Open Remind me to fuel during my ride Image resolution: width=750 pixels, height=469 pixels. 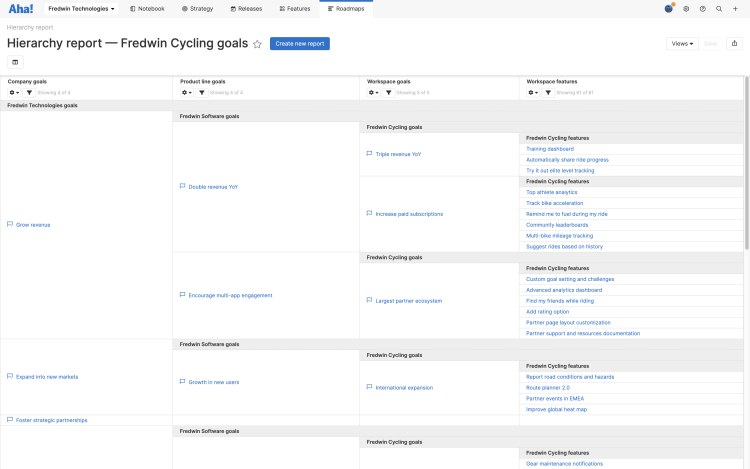567,214
